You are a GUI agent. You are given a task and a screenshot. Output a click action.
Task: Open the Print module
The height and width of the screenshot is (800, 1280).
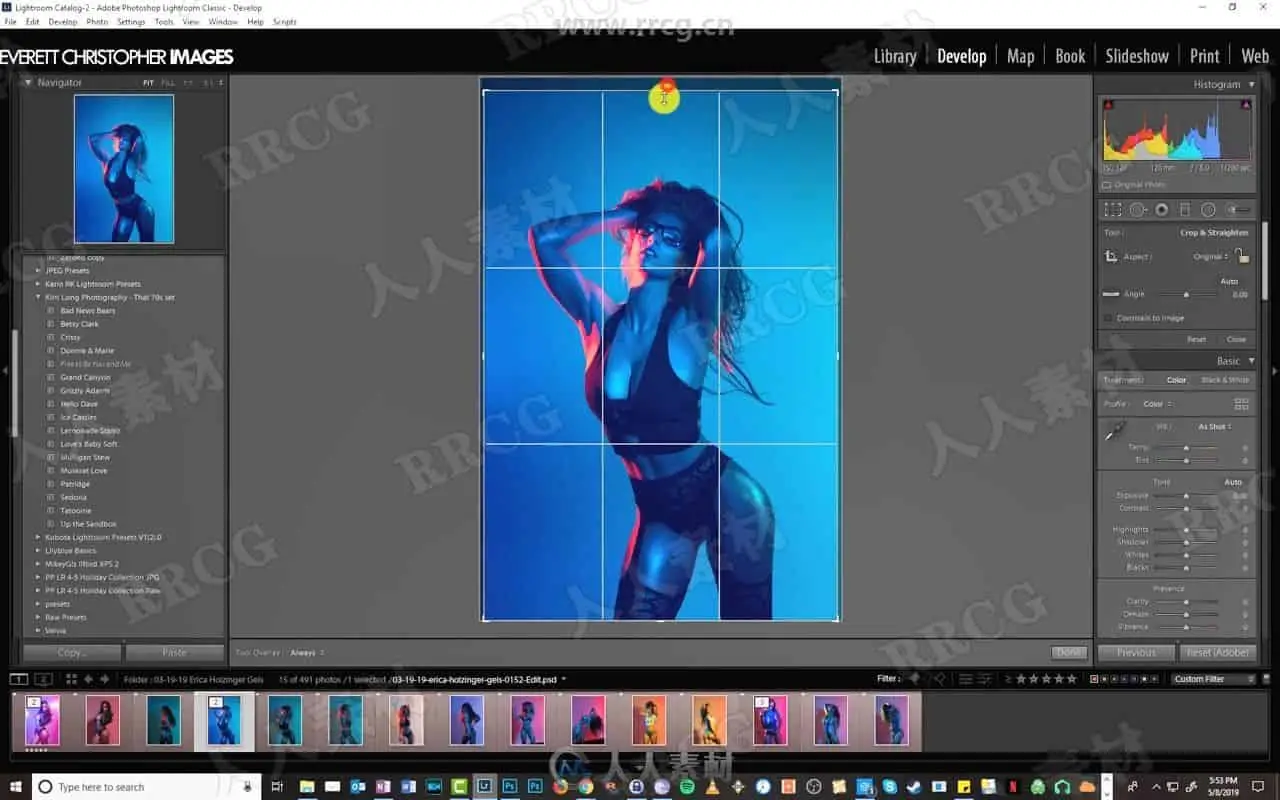click(1204, 56)
